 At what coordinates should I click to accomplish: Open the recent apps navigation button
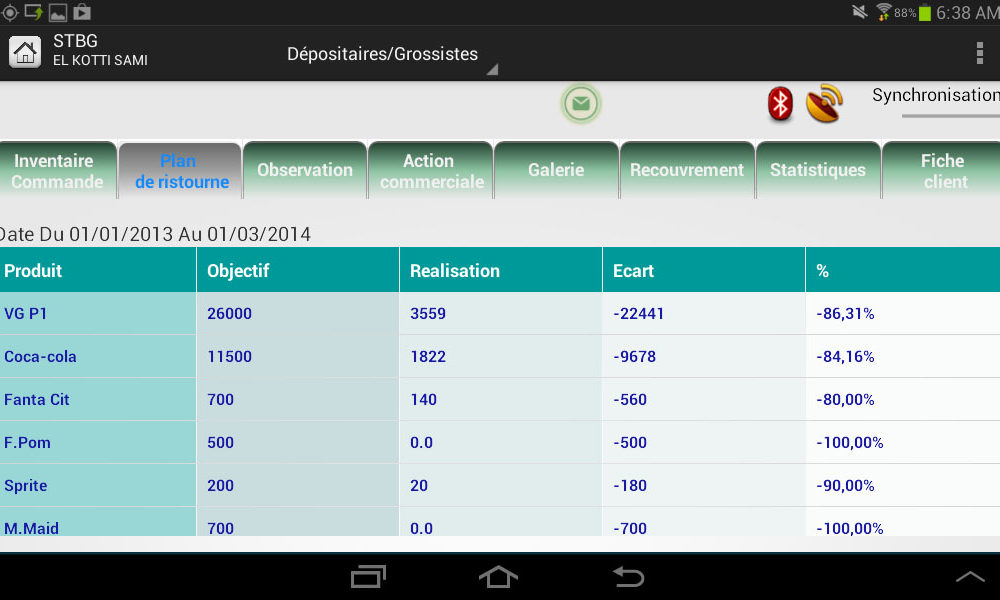click(x=368, y=577)
